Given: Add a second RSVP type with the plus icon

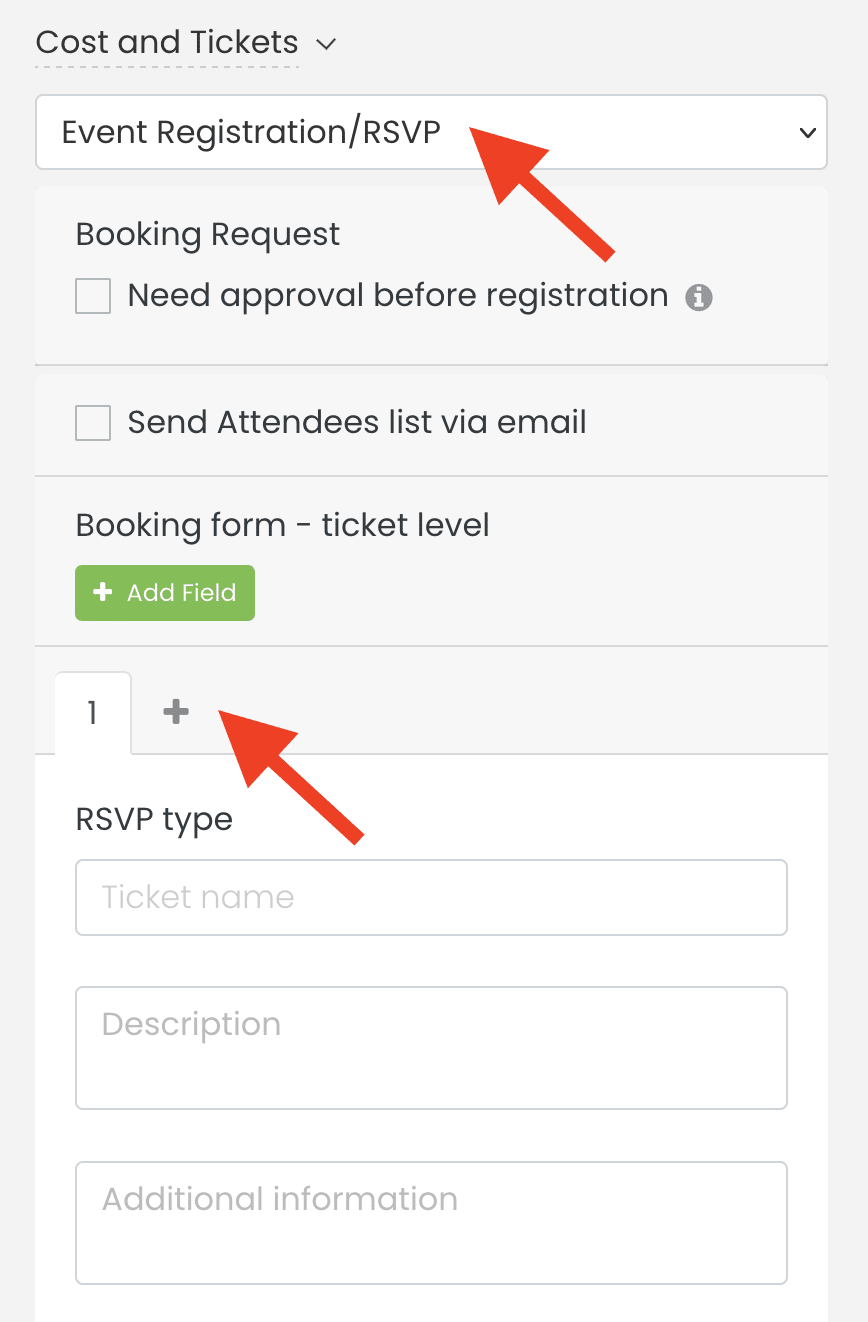Looking at the screenshot, I should (176, 712).
